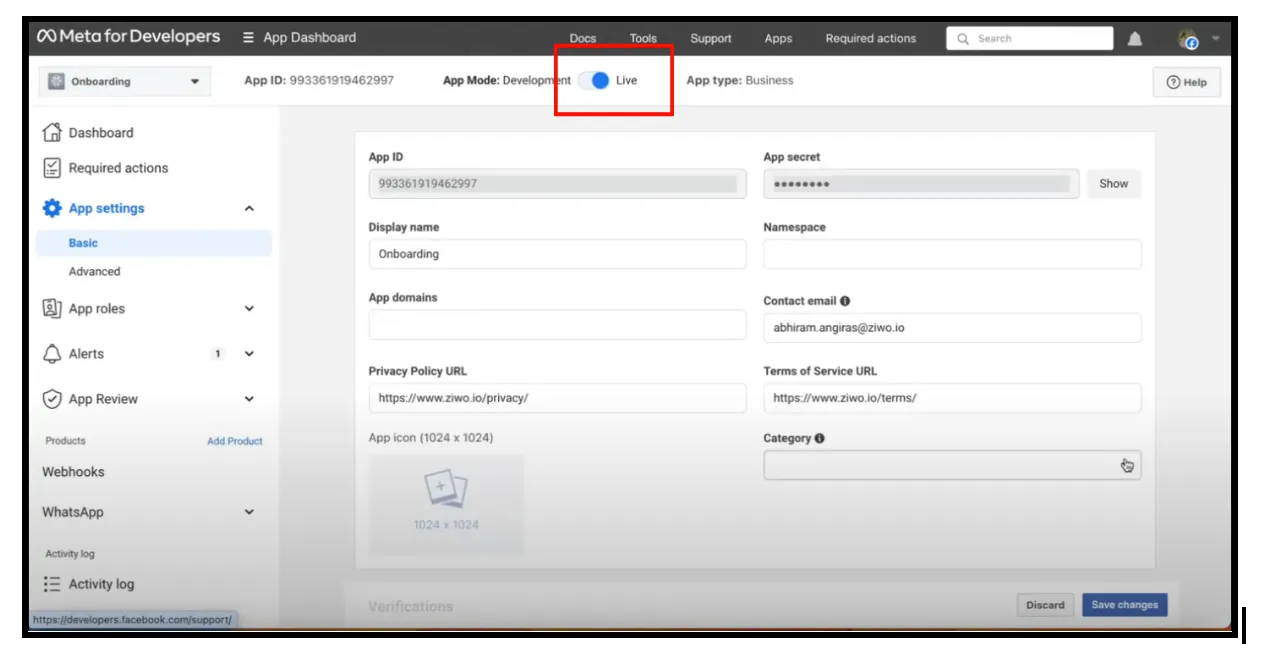The image size is (1270, 660).
Task: Click the App roles badge icon
Action: (52, 308)
